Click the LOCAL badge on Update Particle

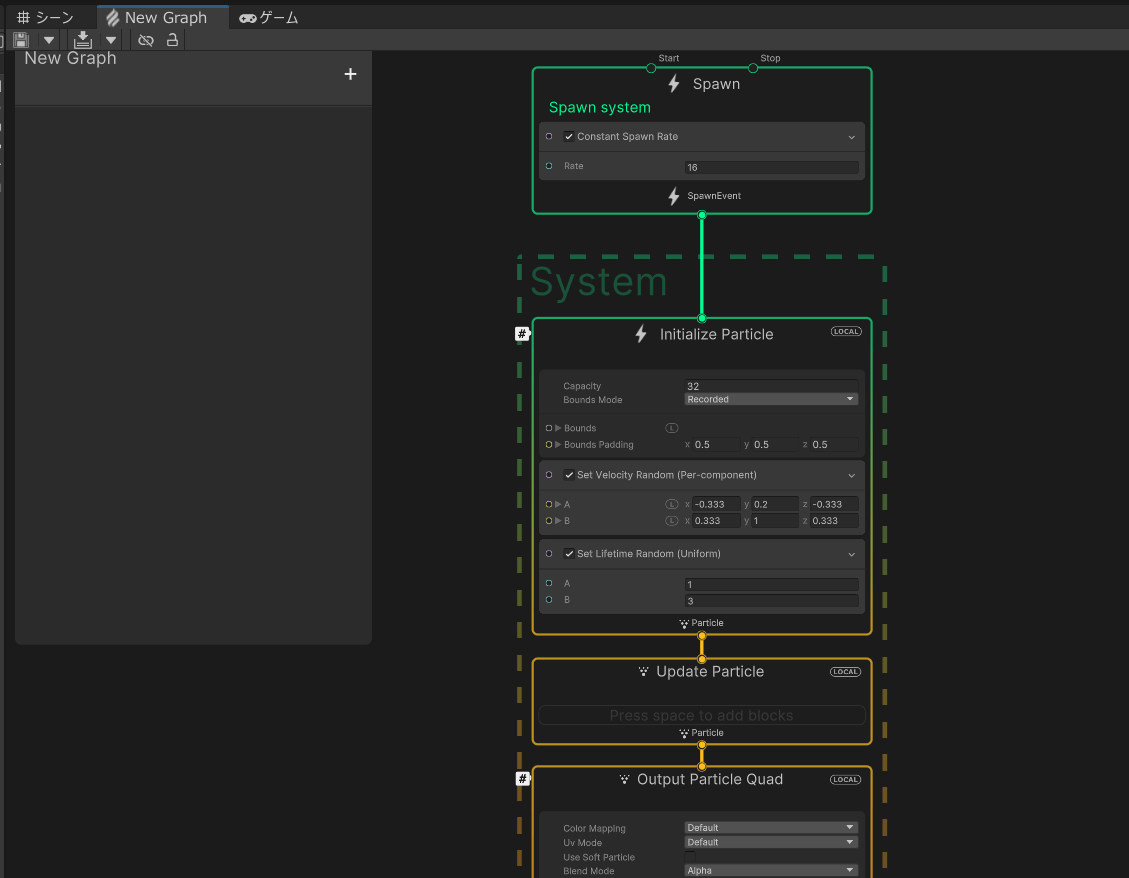845,672
